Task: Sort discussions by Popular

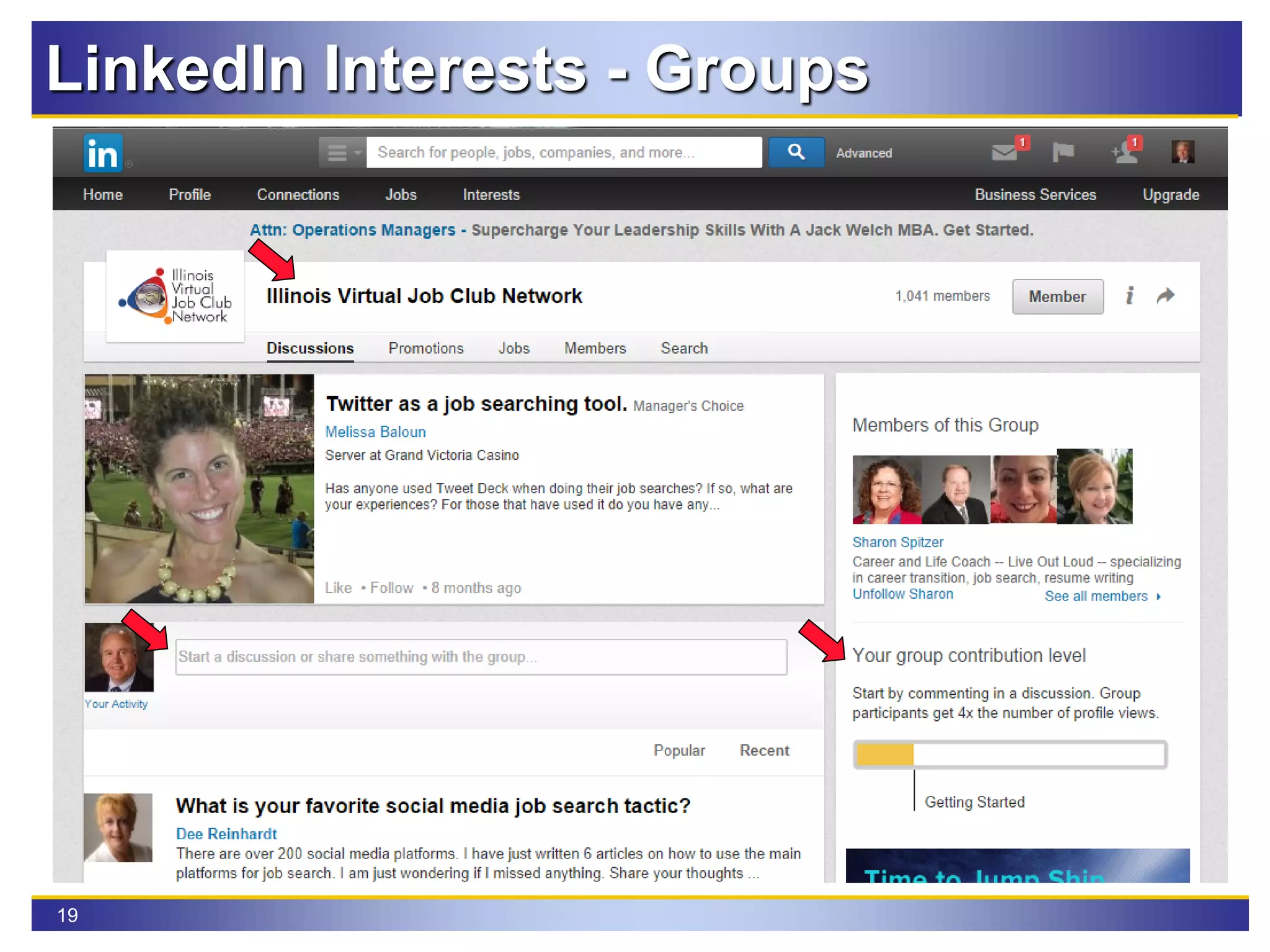Action: [679, 751]
